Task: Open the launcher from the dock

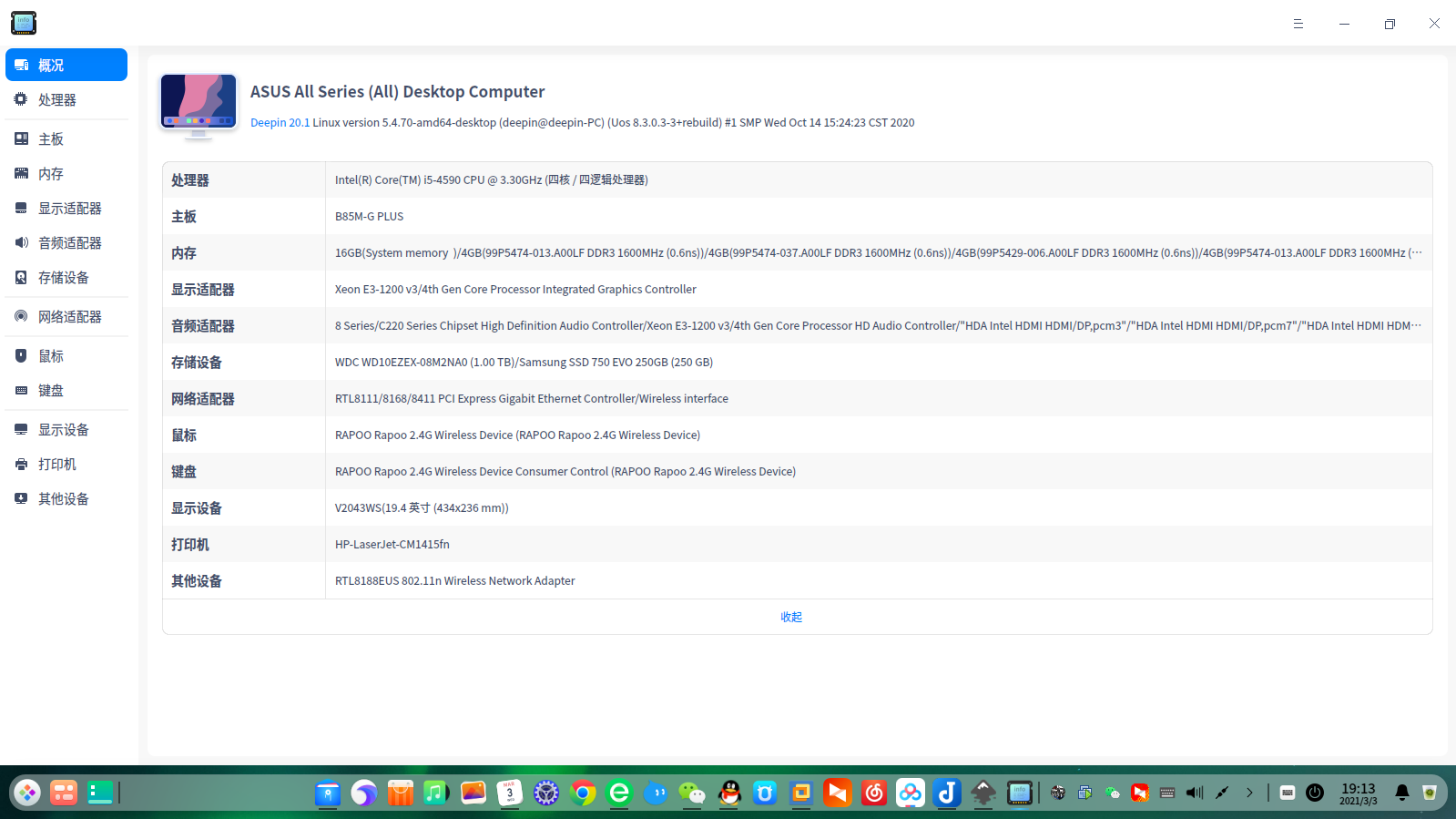Action: pos(27,793)
